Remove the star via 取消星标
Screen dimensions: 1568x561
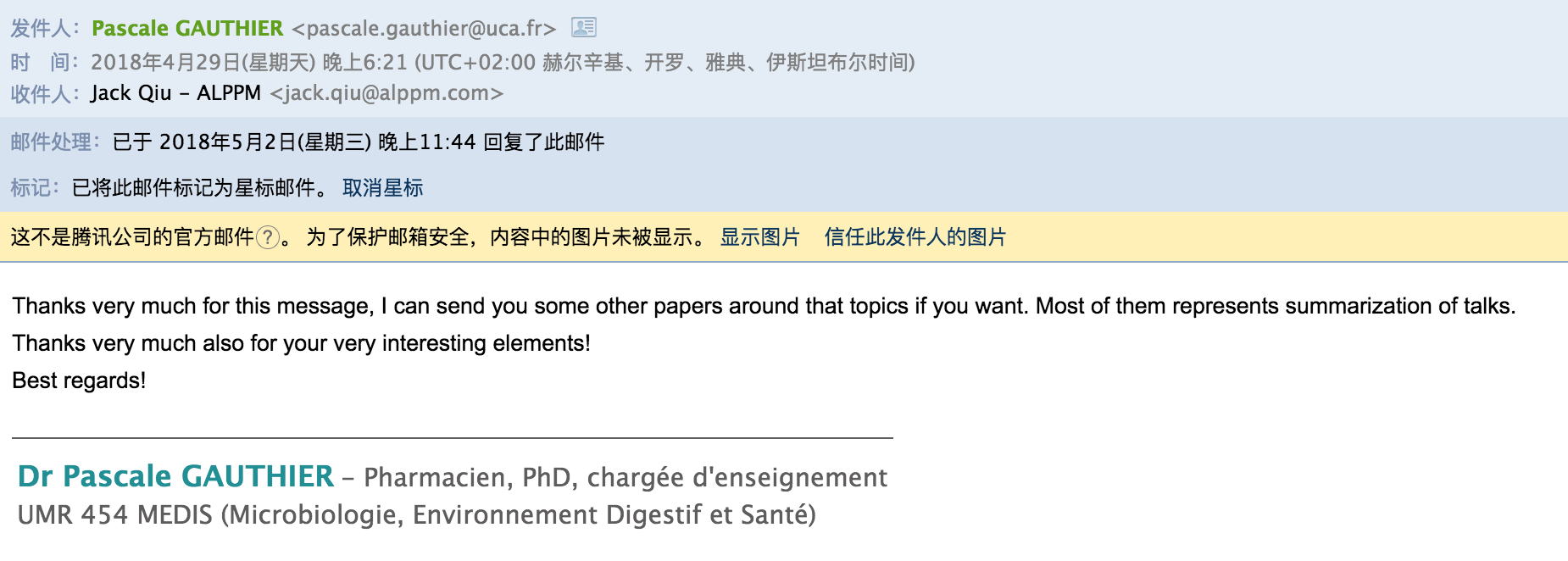pyautogui.click(x=382, y=188)
